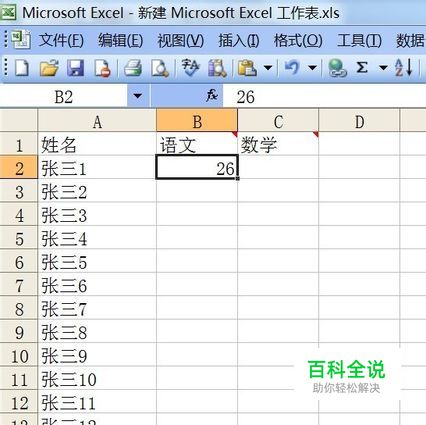The width and height of the screenshot is (426, 425).
Task: Click cell containing 张三2
Action: (97, 191)
